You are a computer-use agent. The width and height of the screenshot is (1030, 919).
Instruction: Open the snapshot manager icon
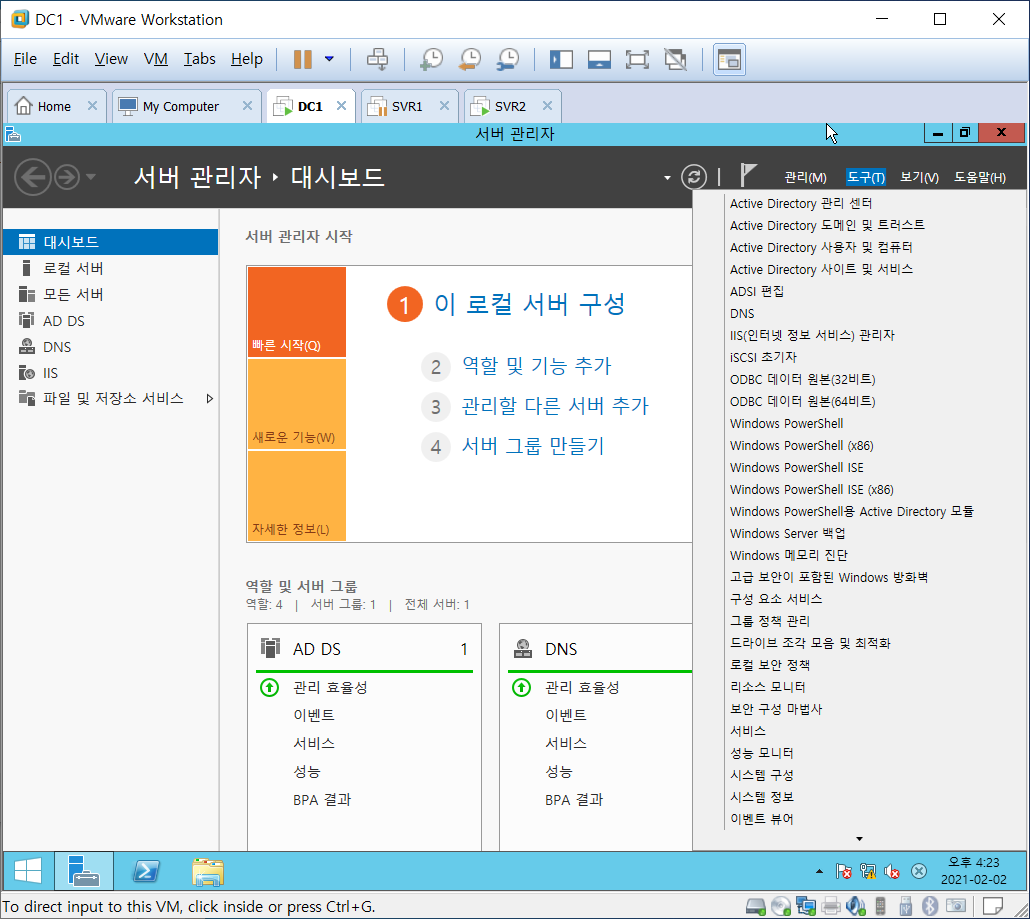coord(508,59)
